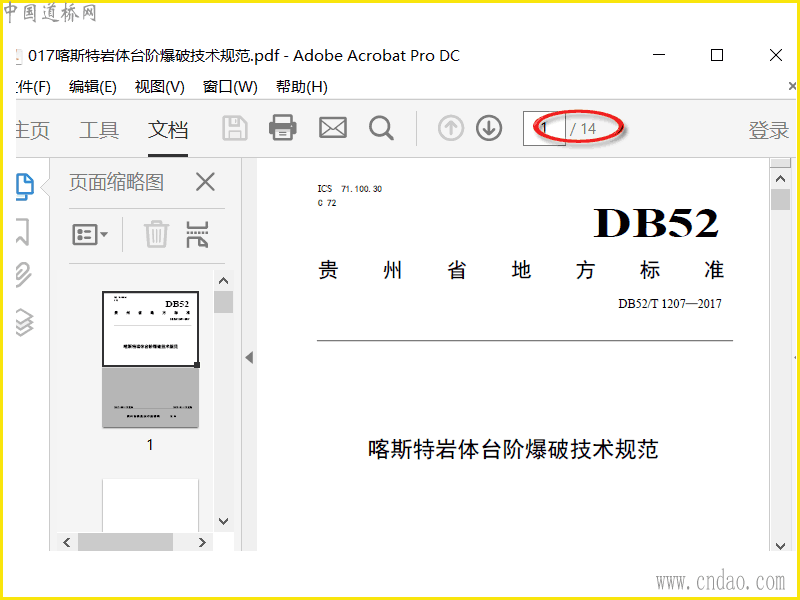Go to previous page up-arrow icon

point(451,128)
